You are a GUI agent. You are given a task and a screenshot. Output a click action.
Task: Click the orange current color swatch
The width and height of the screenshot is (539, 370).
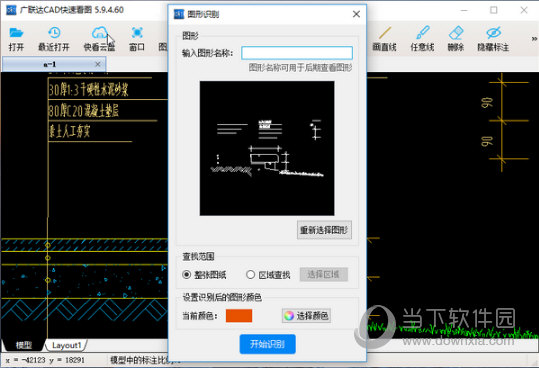(x=239, y=316)
